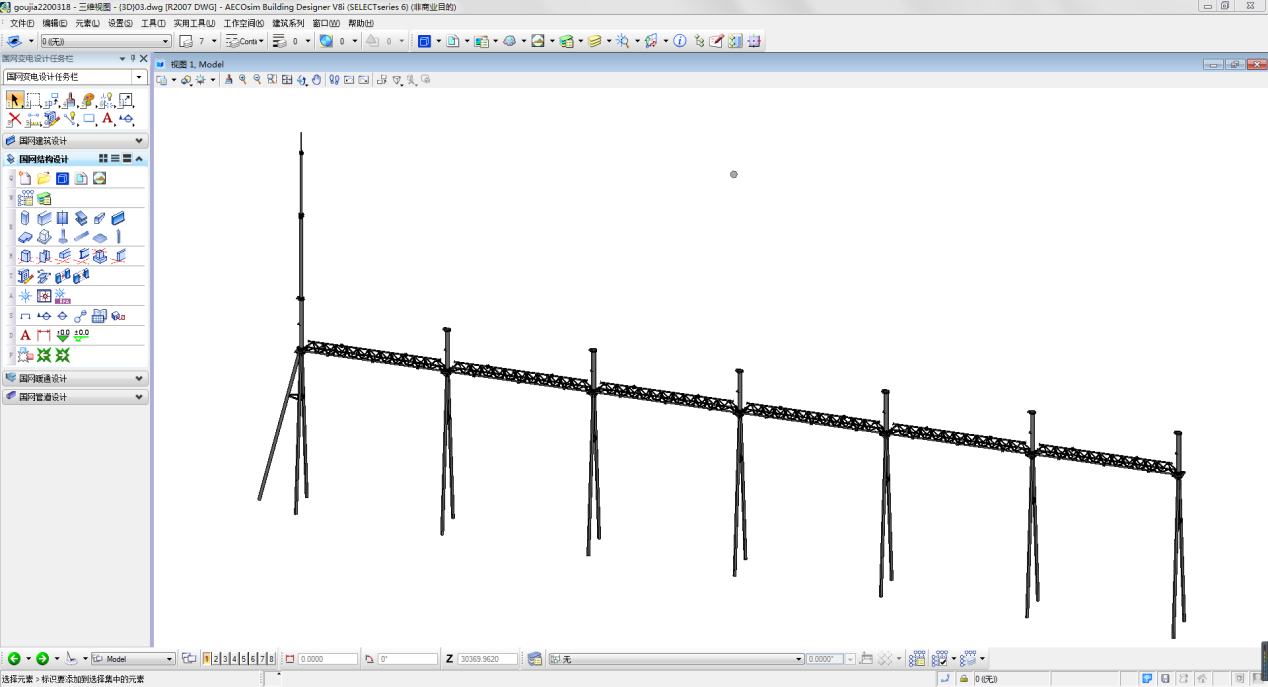The height and width of the screenshot is (687, 1268).
Task: Click the Fit View icon in view toolbar
Action: click(287, 80)
